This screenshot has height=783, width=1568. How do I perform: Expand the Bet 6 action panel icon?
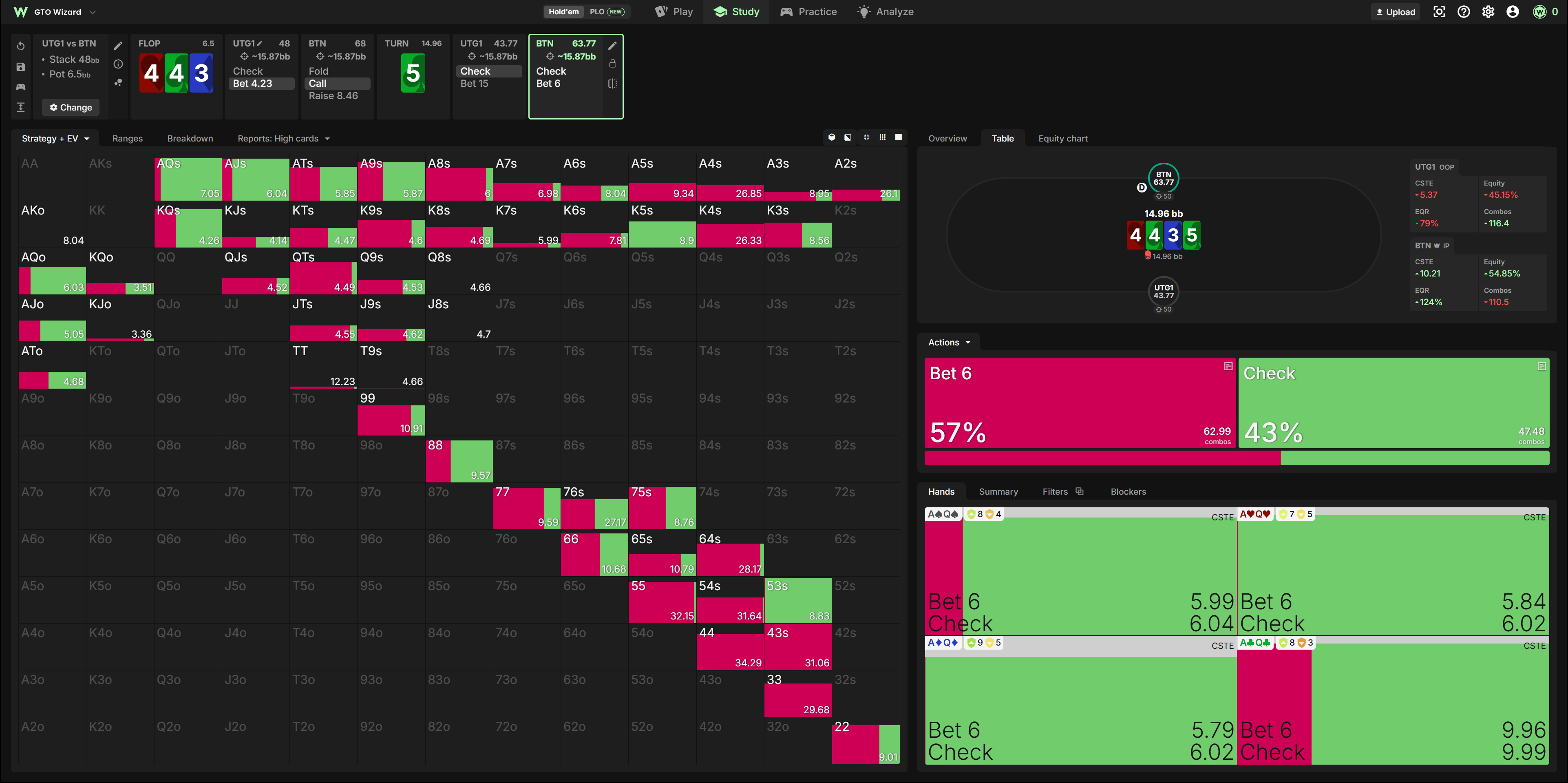(x=1228, y=366)
